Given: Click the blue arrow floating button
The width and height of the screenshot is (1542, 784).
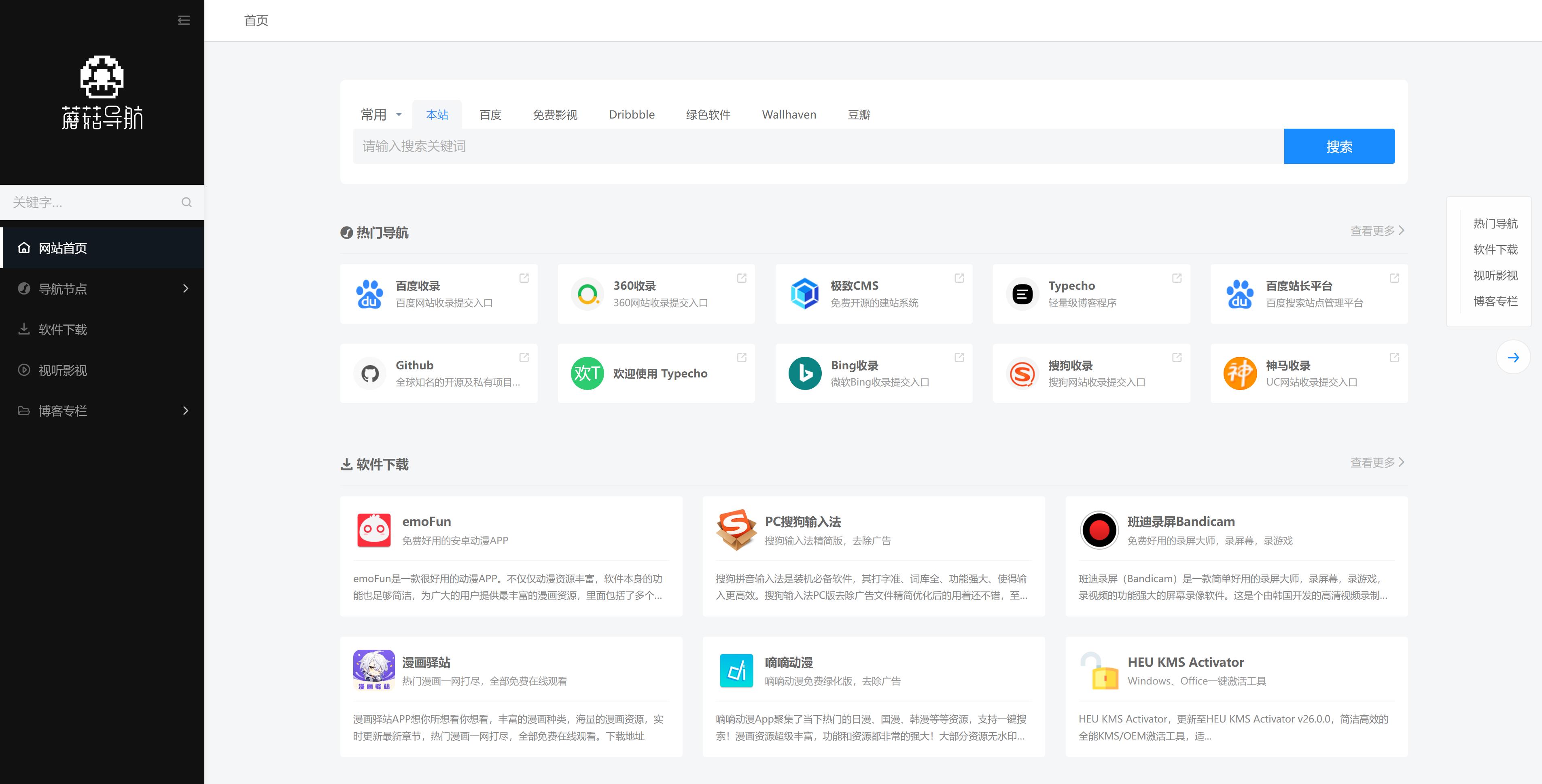Looking at the screenshot, I should tap(1513, 357).
